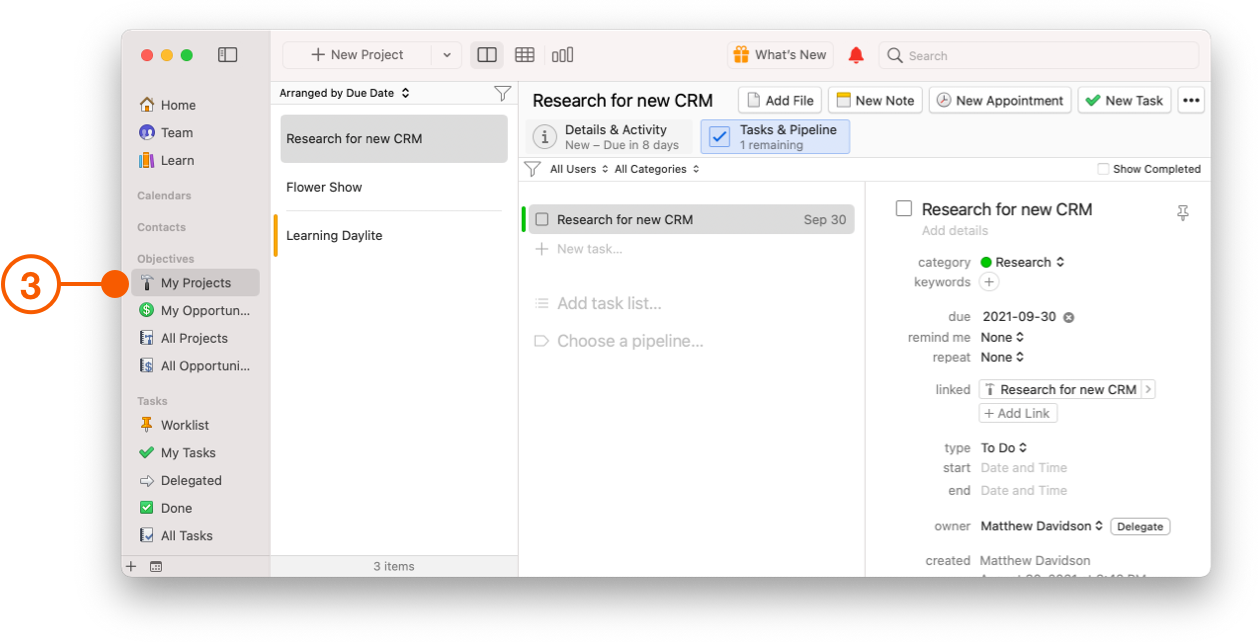Switch to grid view using the toolbar icon
The width and height of the screenshot is (1258, 642).
point(524,55)
